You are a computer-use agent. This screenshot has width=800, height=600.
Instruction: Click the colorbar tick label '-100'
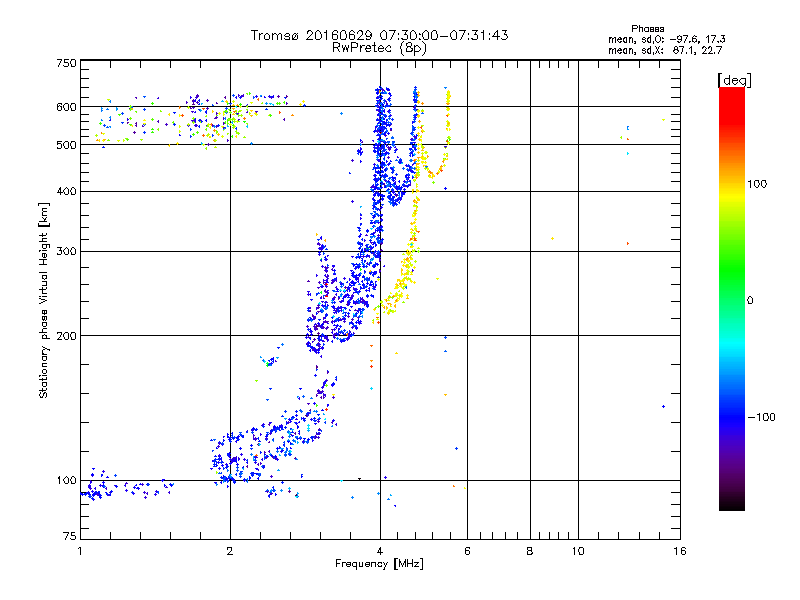pyautogui.click(x=761, y=417)
